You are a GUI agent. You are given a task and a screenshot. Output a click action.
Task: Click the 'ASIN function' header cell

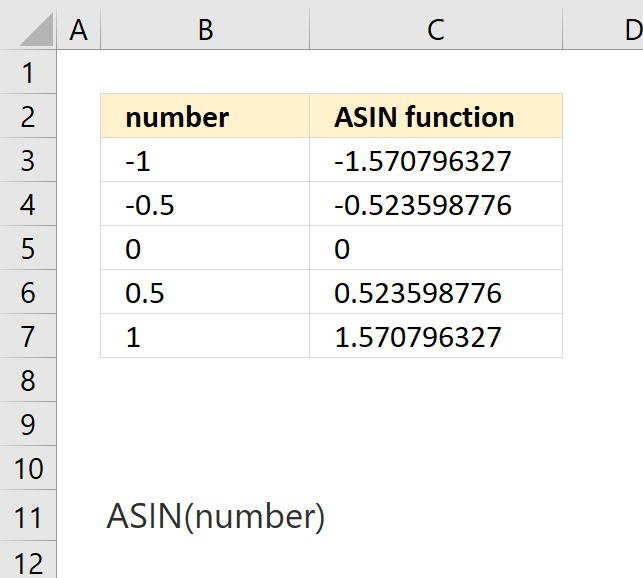coord(436,116)
